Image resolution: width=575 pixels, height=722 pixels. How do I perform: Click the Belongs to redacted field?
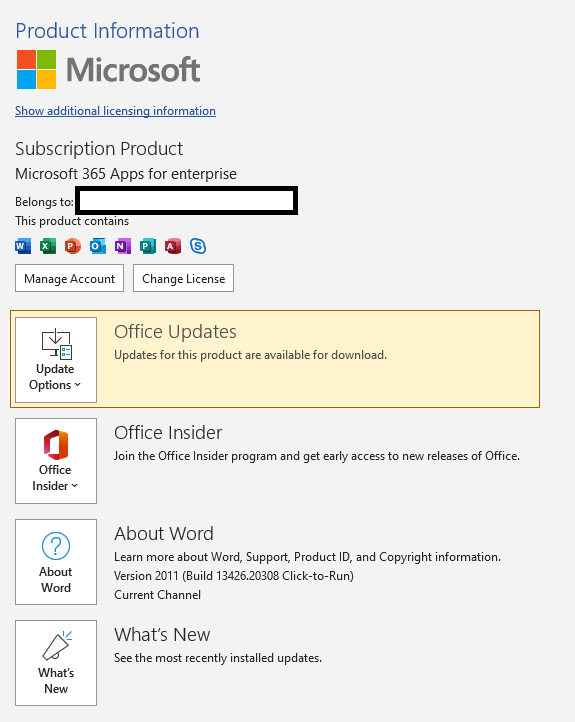(x=186, y=201)
